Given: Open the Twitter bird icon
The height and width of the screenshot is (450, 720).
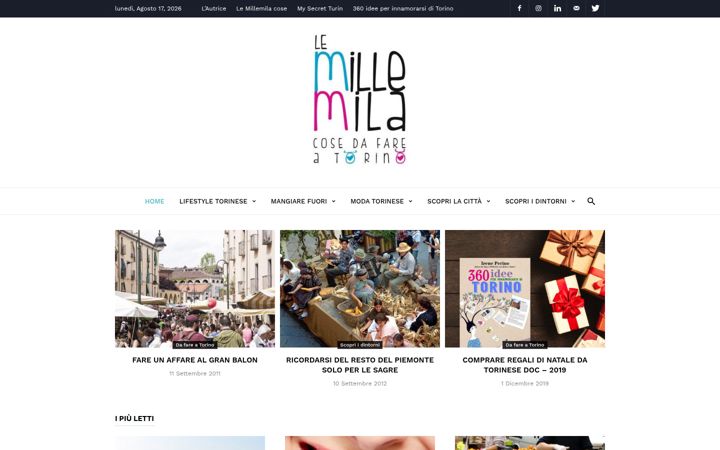Looking at the screenshot, I should pos(595,8).
